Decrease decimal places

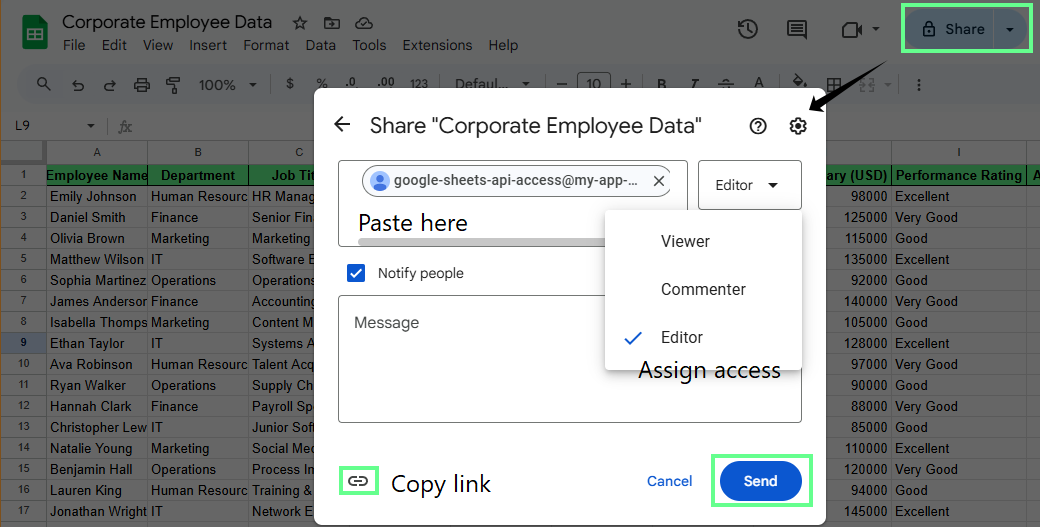click(x=352, y=84)
